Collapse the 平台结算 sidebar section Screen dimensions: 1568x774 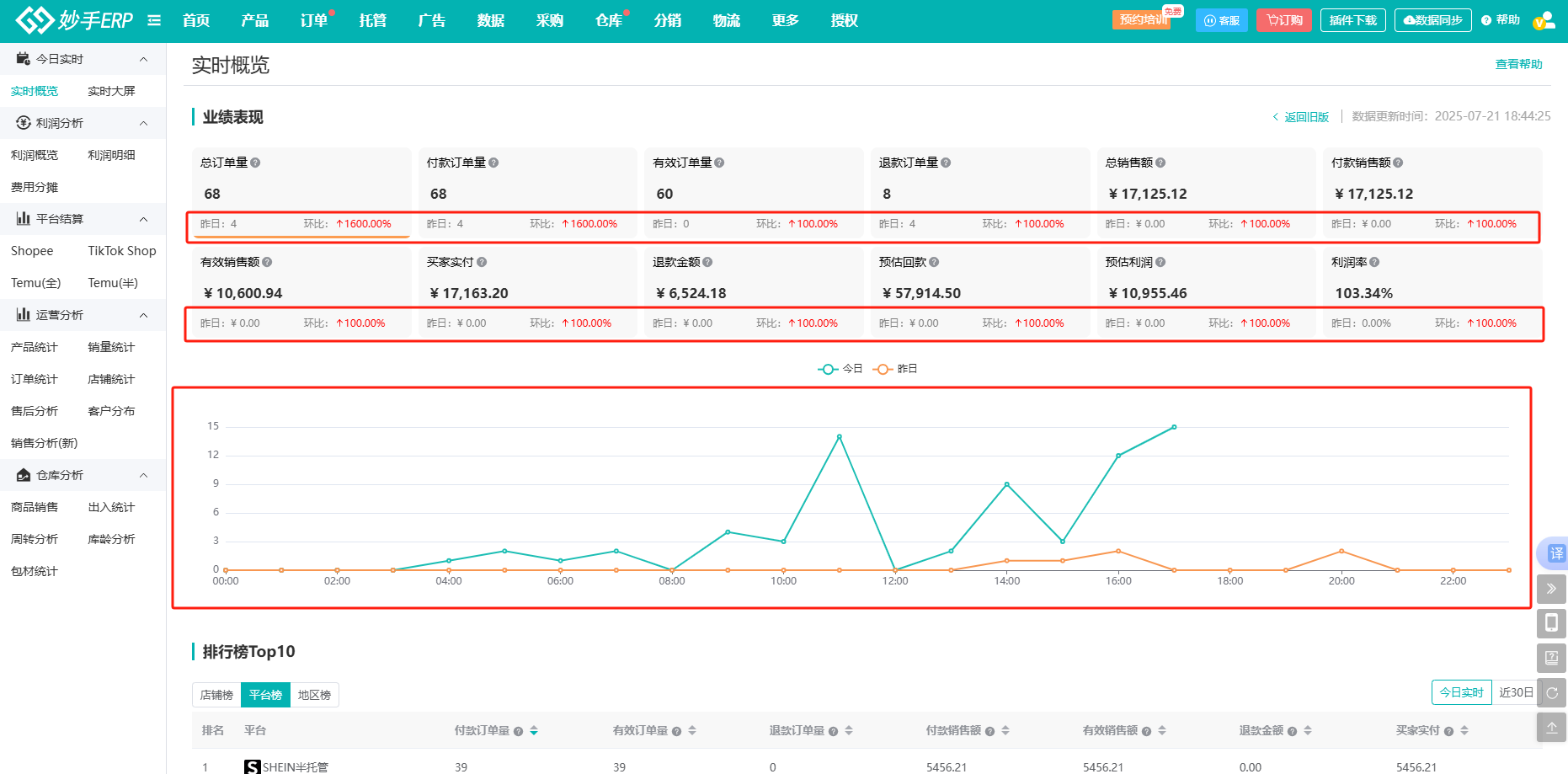point(143,219)
